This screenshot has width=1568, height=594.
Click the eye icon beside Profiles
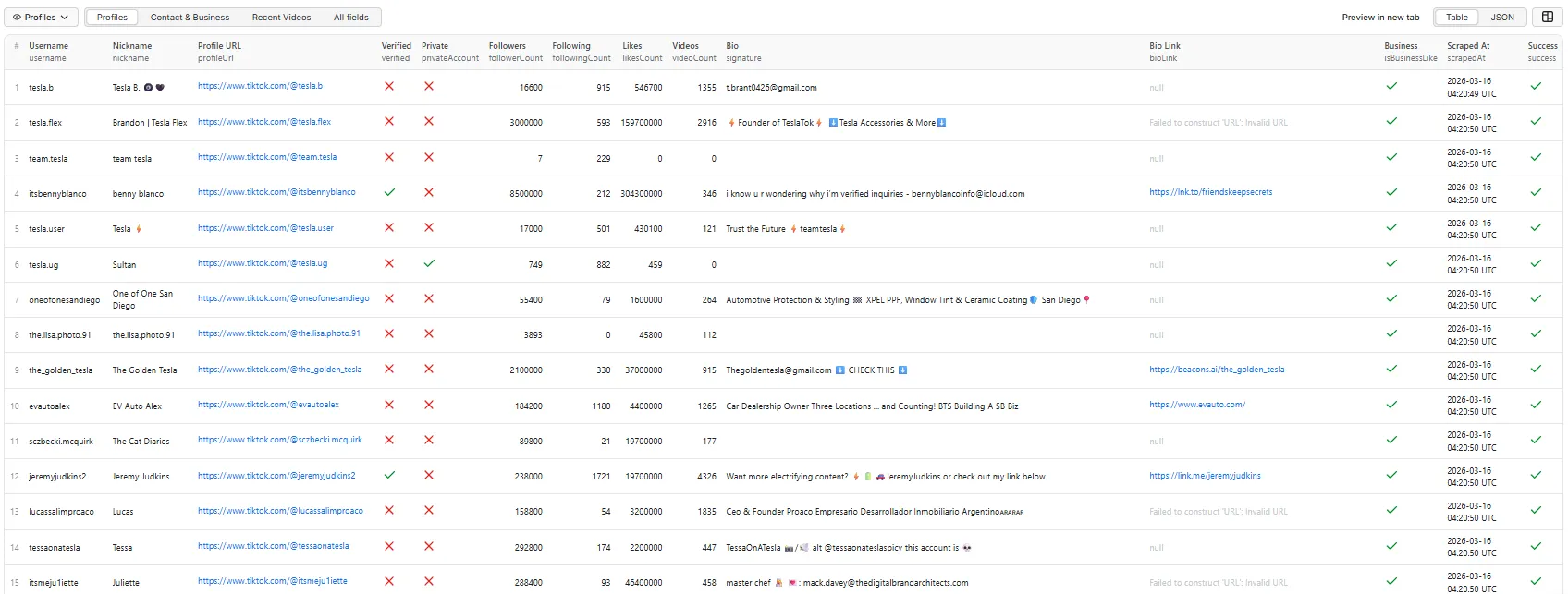17,17
